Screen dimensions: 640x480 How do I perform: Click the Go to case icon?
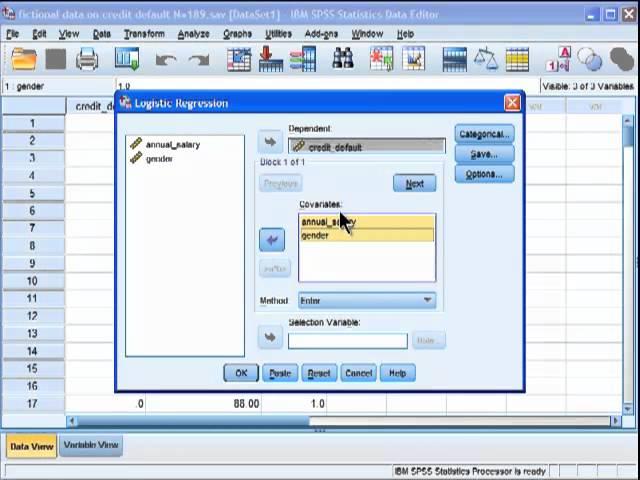239,59
